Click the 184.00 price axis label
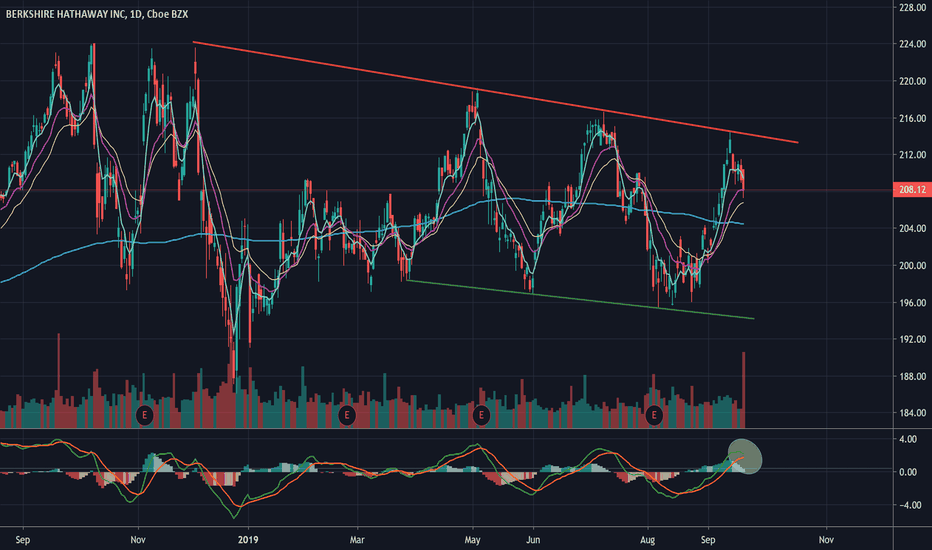Image resolution: width=932 pixels, height=550 pixels. (x=912, y=413)
